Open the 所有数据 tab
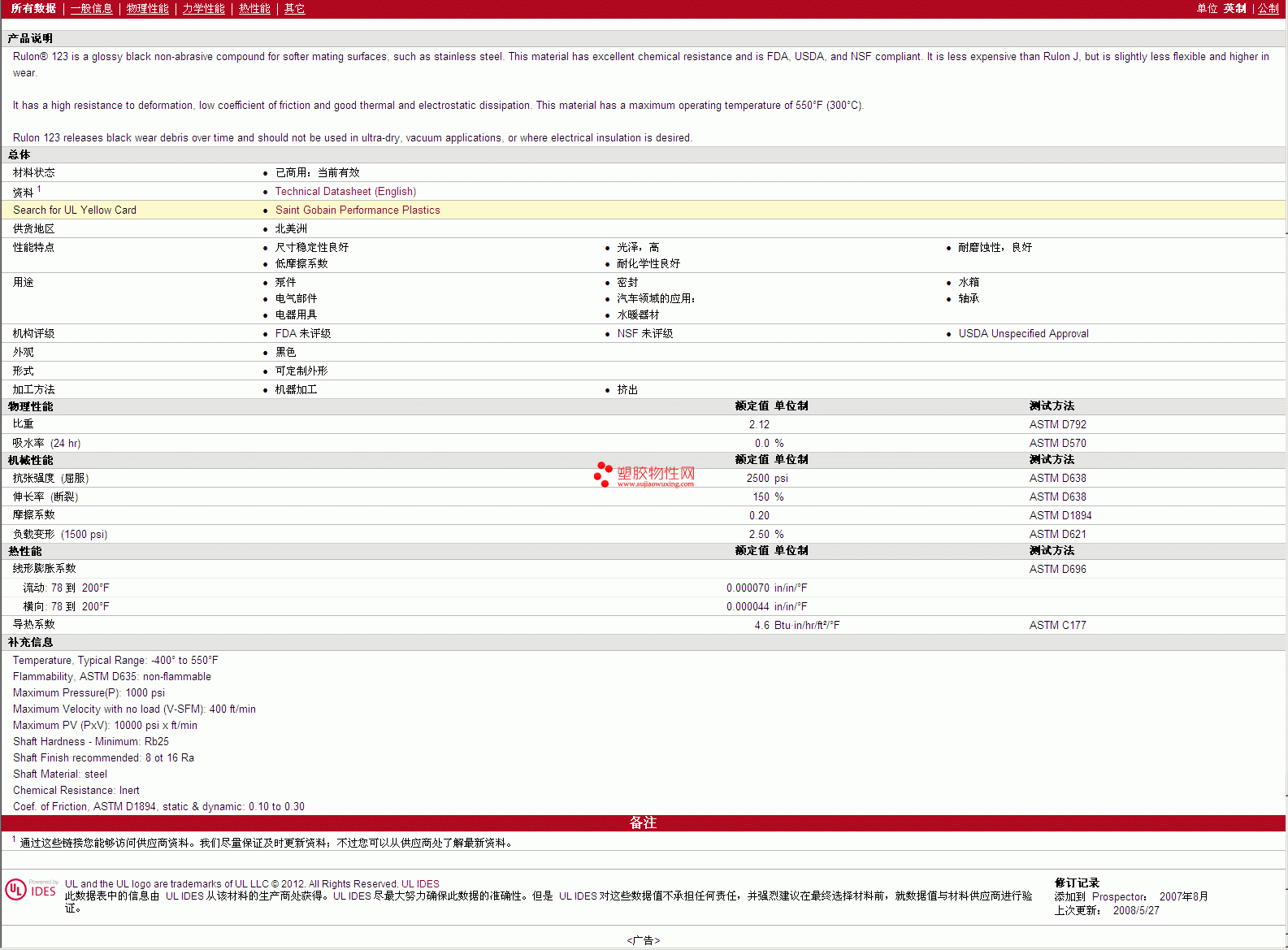This screenshot has height=950, width=1288. [x=33, y=9]
